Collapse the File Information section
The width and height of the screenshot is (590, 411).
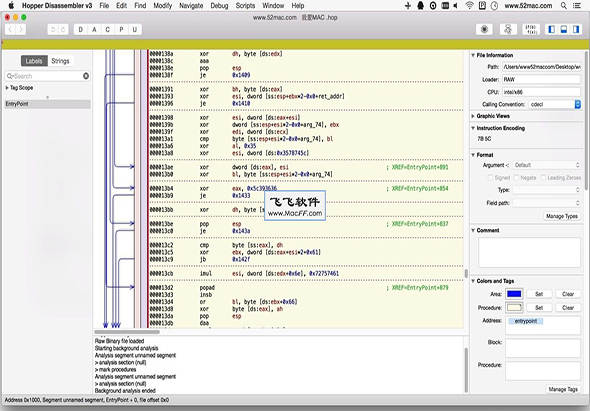(473, 55)
